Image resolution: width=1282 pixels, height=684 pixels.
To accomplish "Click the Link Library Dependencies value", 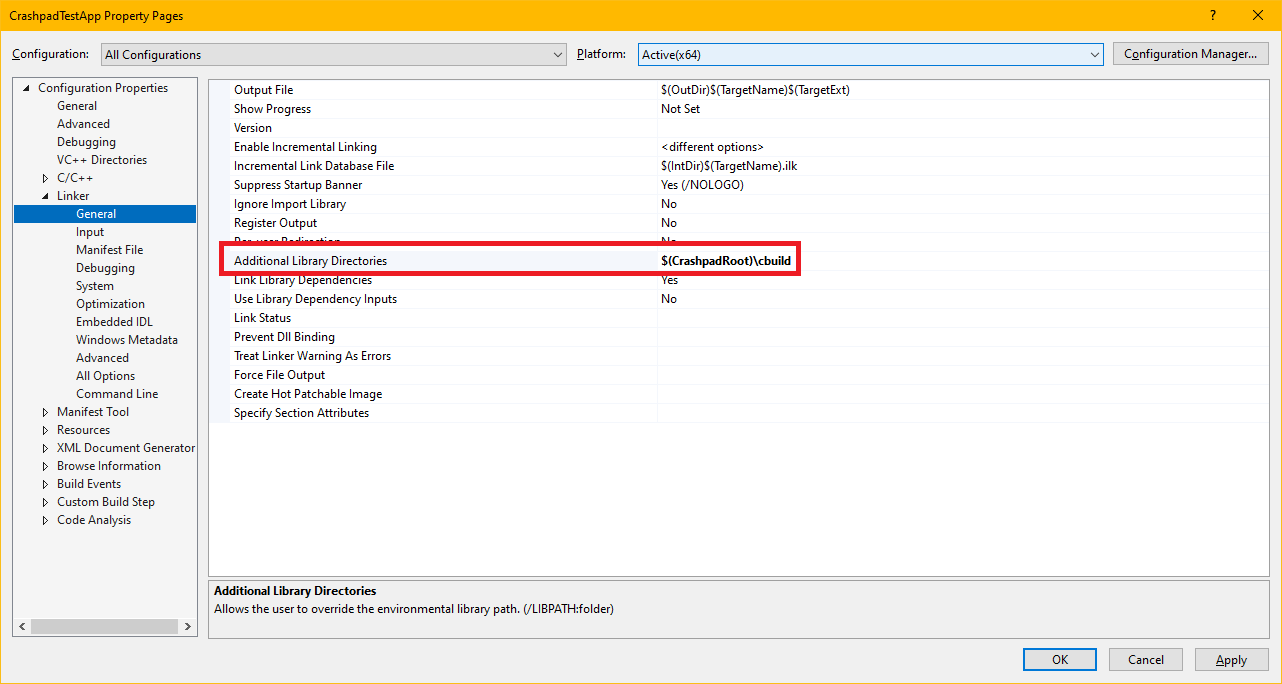I will coord(669,280).
